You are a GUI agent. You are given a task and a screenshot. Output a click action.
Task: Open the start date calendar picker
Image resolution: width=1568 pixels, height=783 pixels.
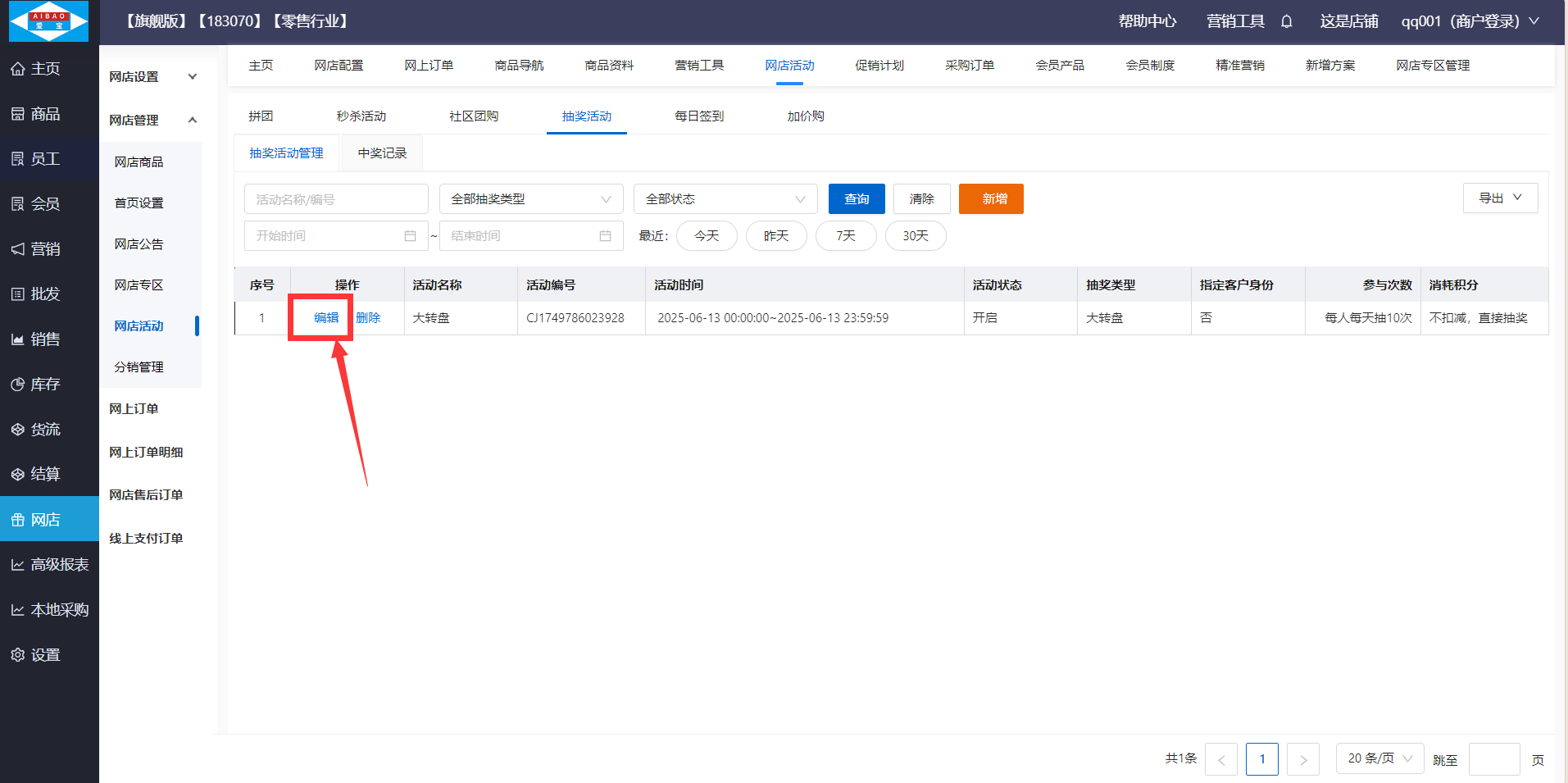(410, 236)
